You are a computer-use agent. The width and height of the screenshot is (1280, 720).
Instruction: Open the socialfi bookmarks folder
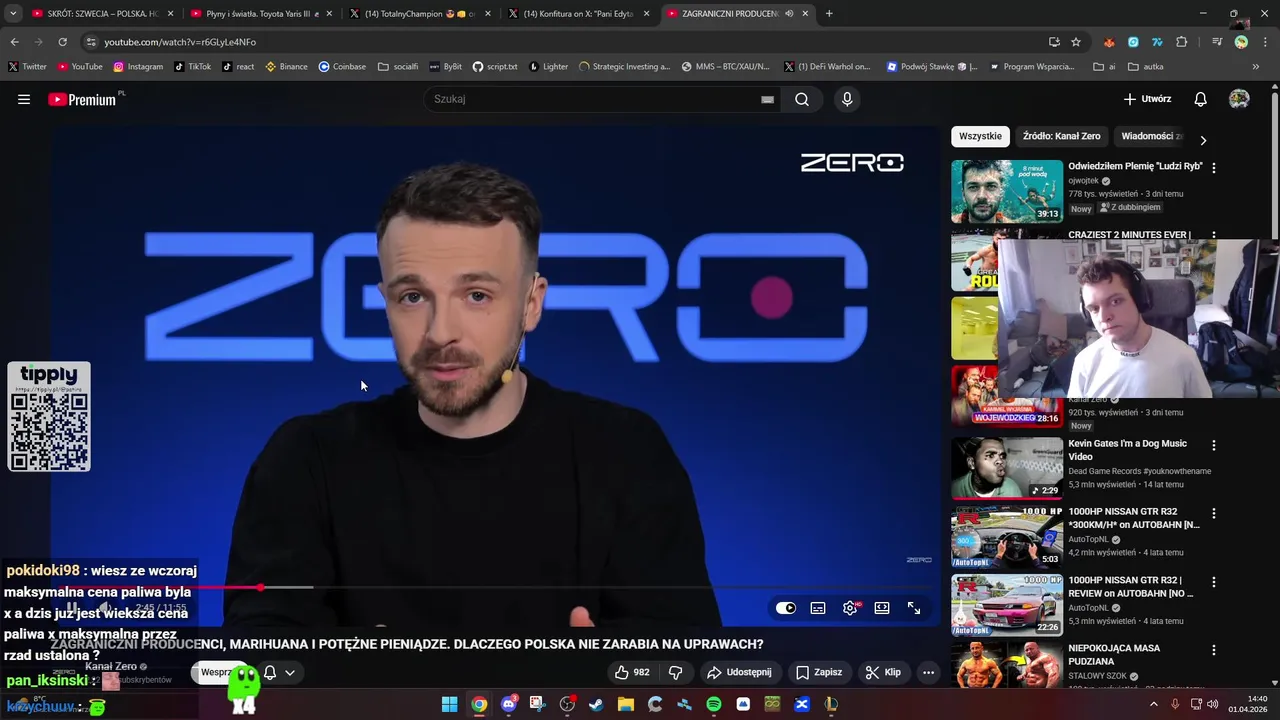click(x=398, y=66)
